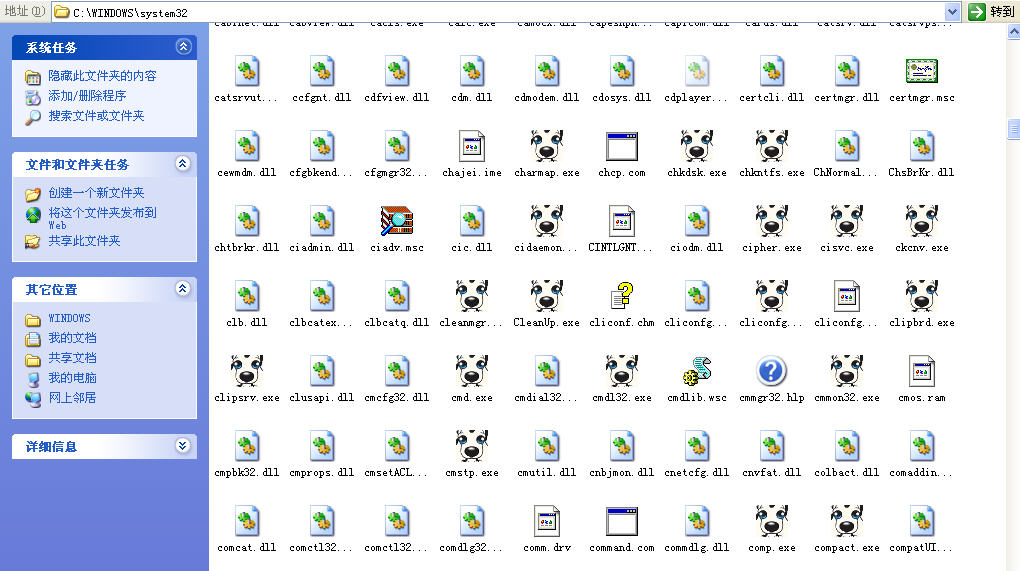This screenshot has width=1020, height=571.
Task: Select the cmmgr32.hlp help icon
Action: coord(772,371)
